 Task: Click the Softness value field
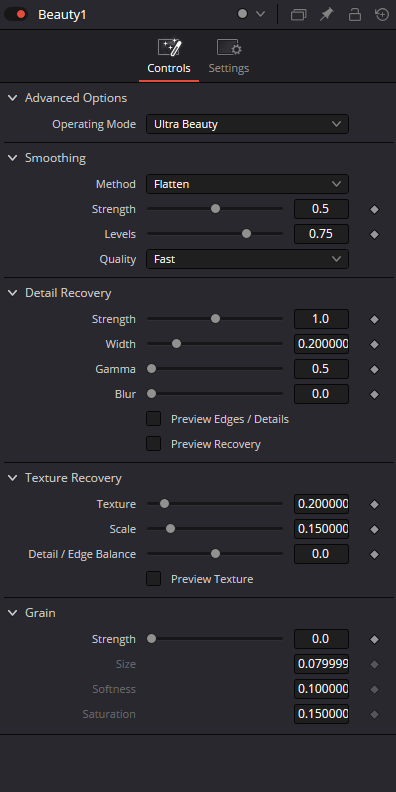coord(321,689)
